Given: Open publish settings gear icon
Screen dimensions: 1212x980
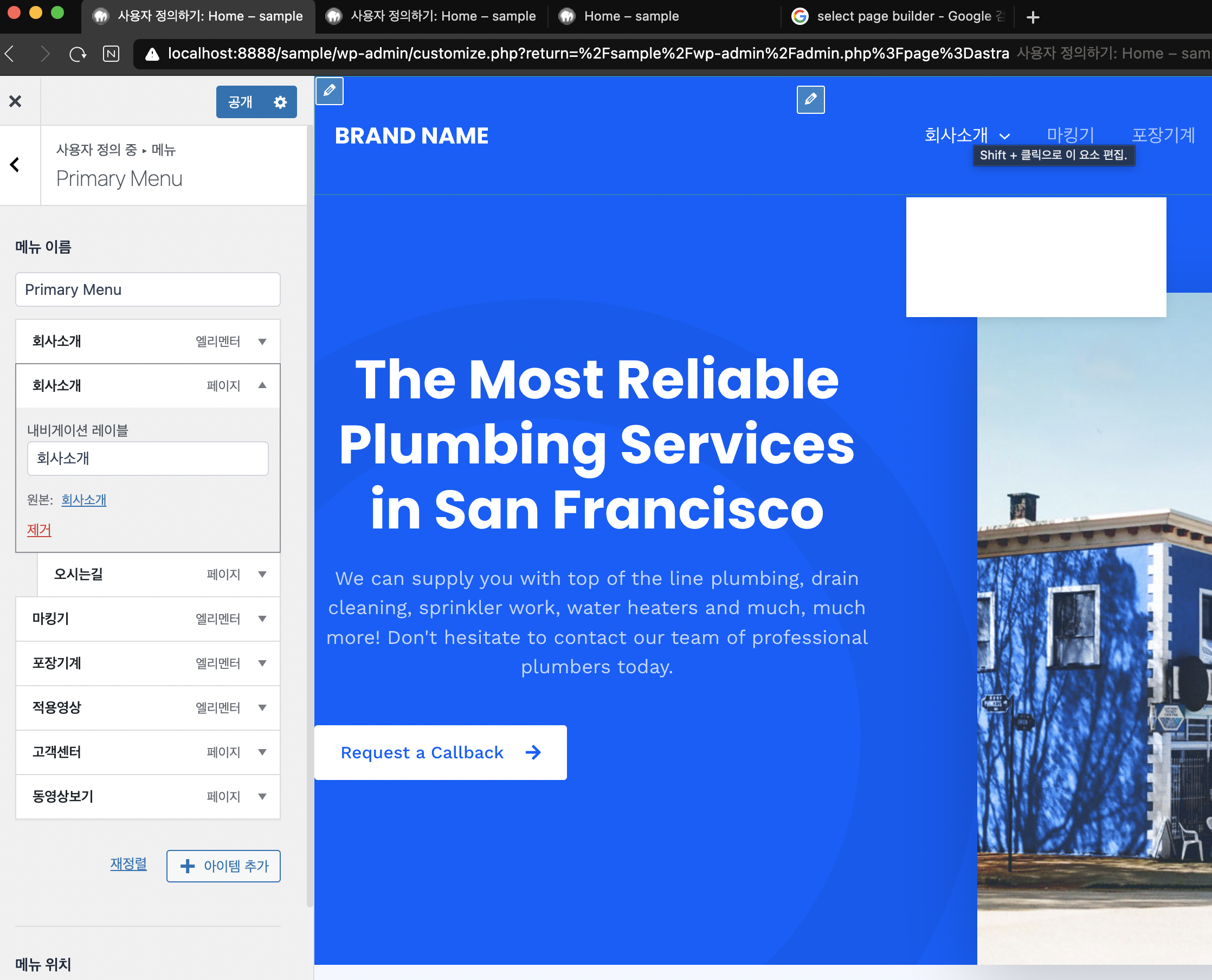Looking at the screenshot, I should (280, 102).
